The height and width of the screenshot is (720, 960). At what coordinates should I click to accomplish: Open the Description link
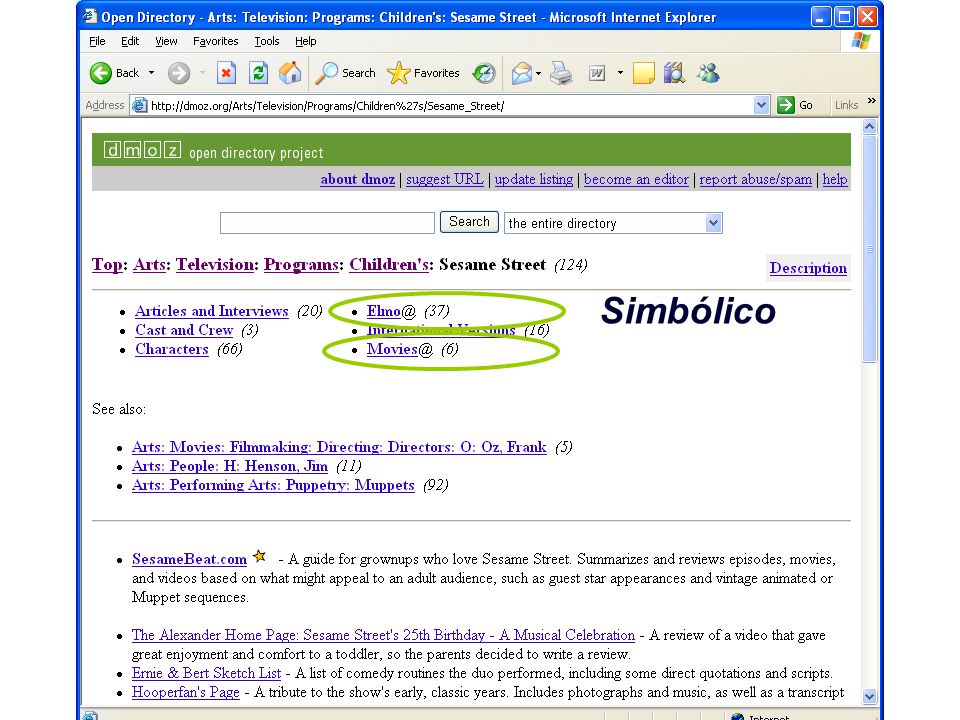coord(808,268)
